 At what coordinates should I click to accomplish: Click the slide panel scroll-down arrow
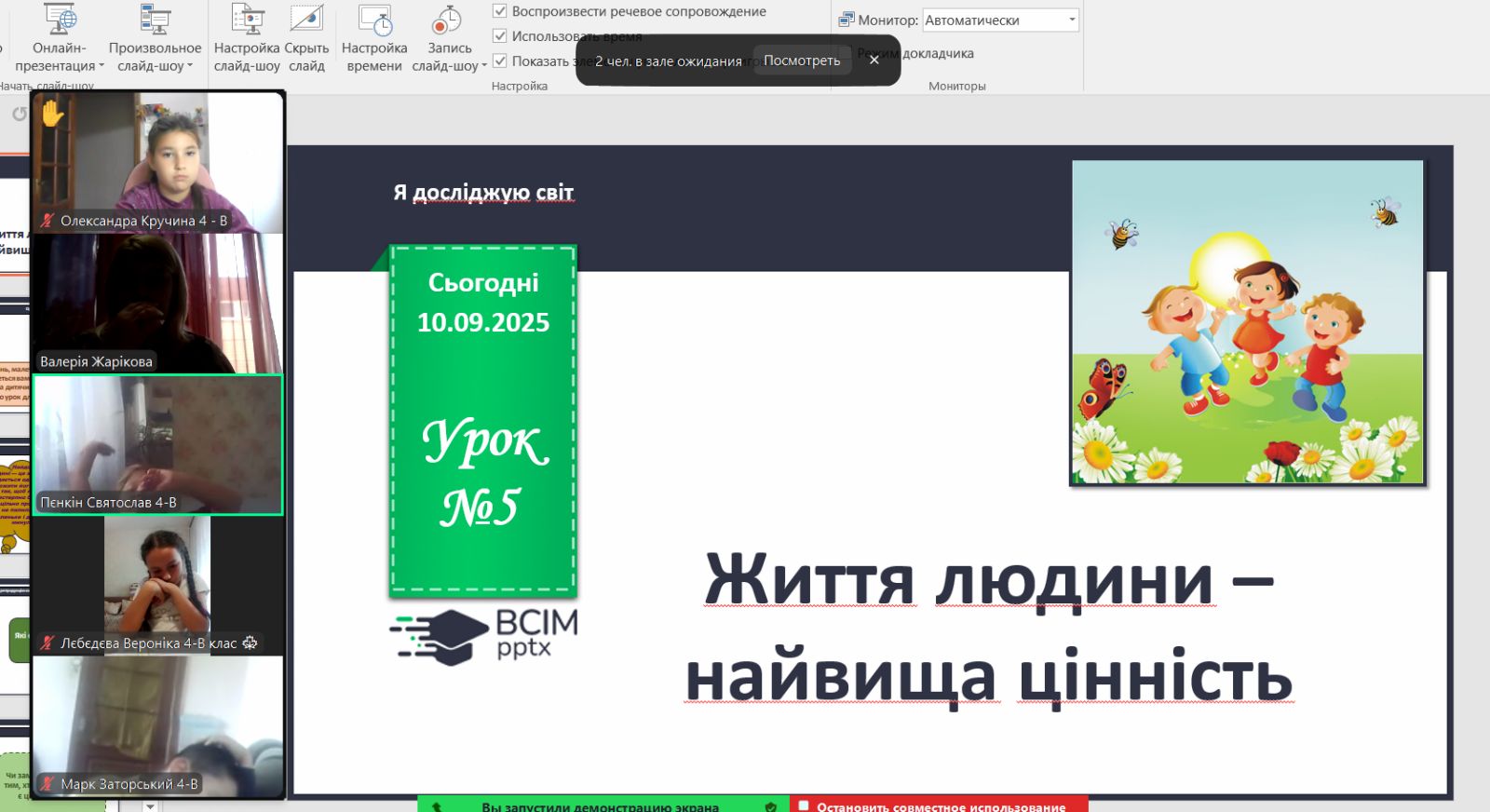(150, 806)
